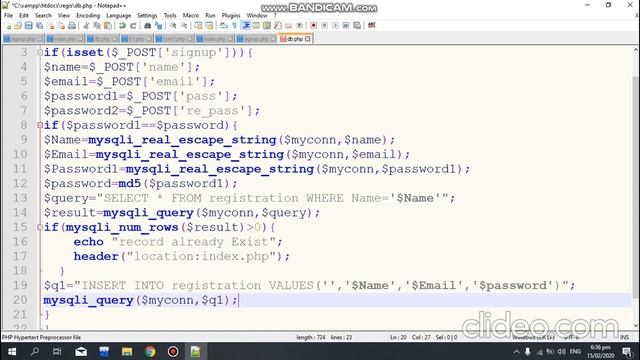The width and height of the screenshot is (640, 360).
Task: Open the Plugins menu
Action: [231, 16]
